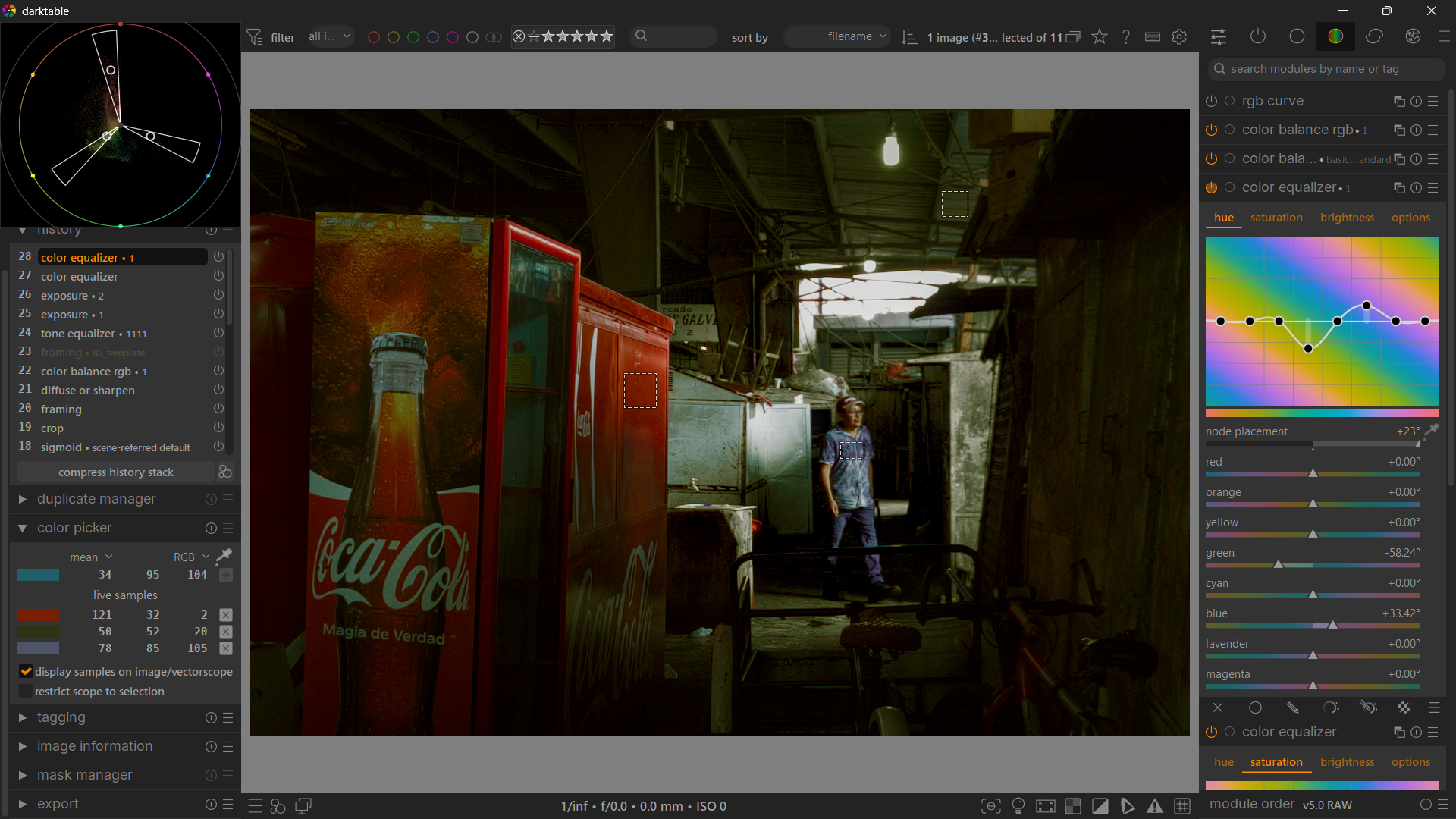Reset rgb curve module parameters
The height and width of the screenshot is (819, 1456).
(x=1416, y=101)
